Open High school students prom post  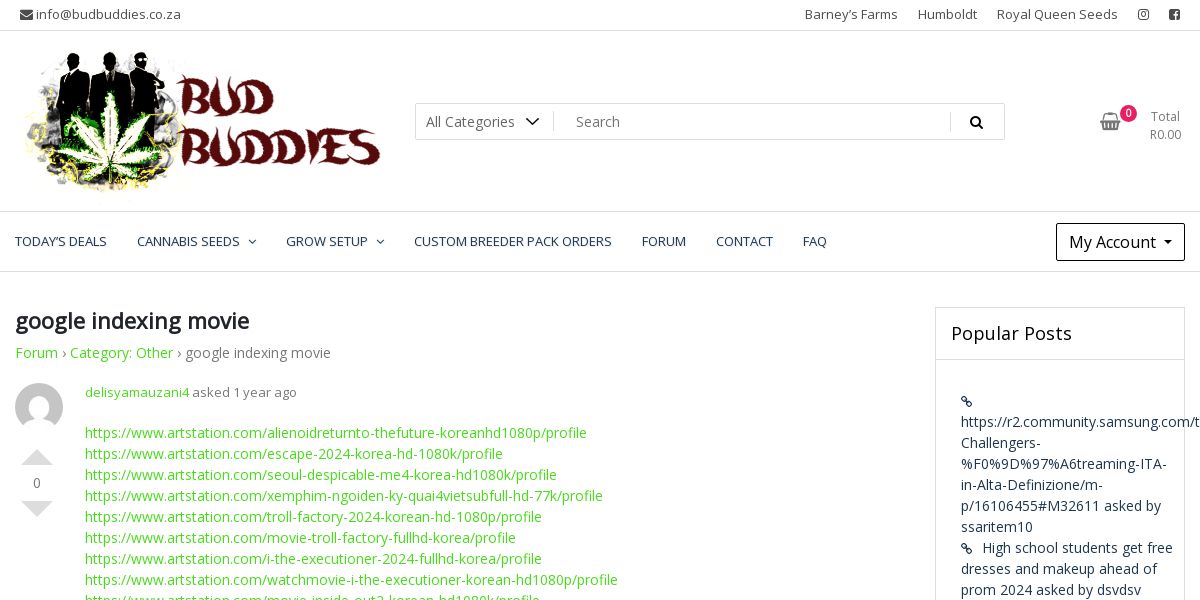coord(1066,568)
